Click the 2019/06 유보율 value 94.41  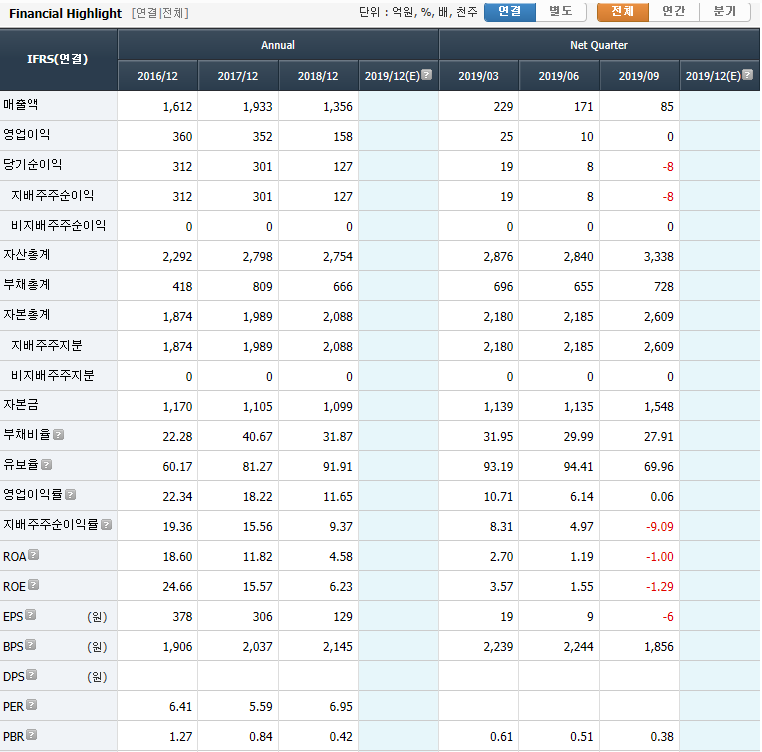tap(578, 467)
